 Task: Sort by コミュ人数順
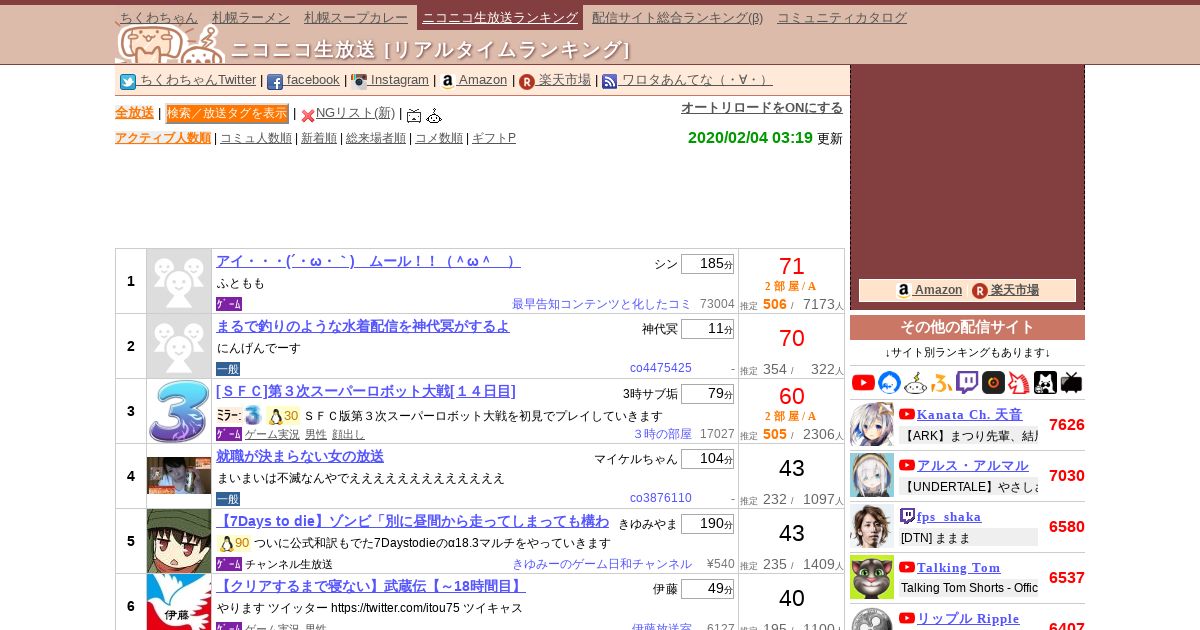pos(256,138)
